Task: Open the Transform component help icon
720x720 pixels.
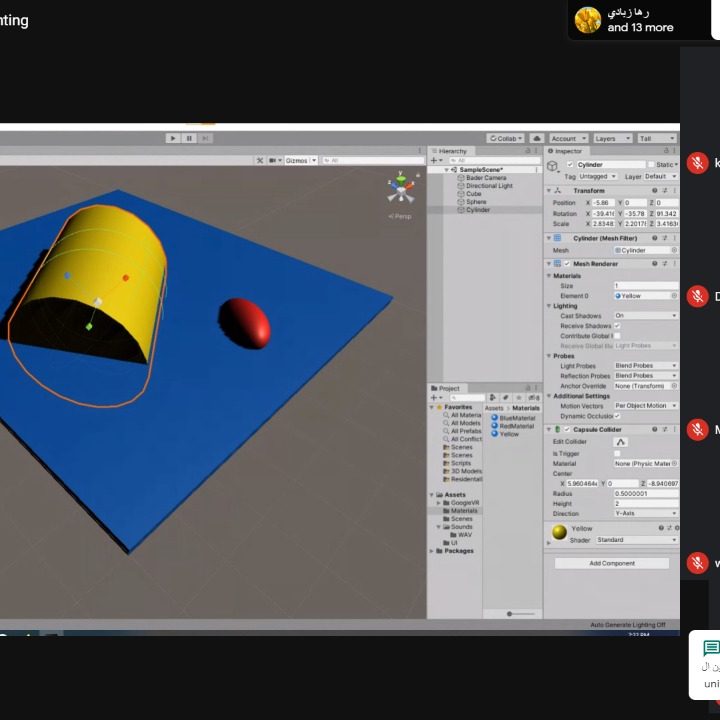Action: [x=655, y=190]
